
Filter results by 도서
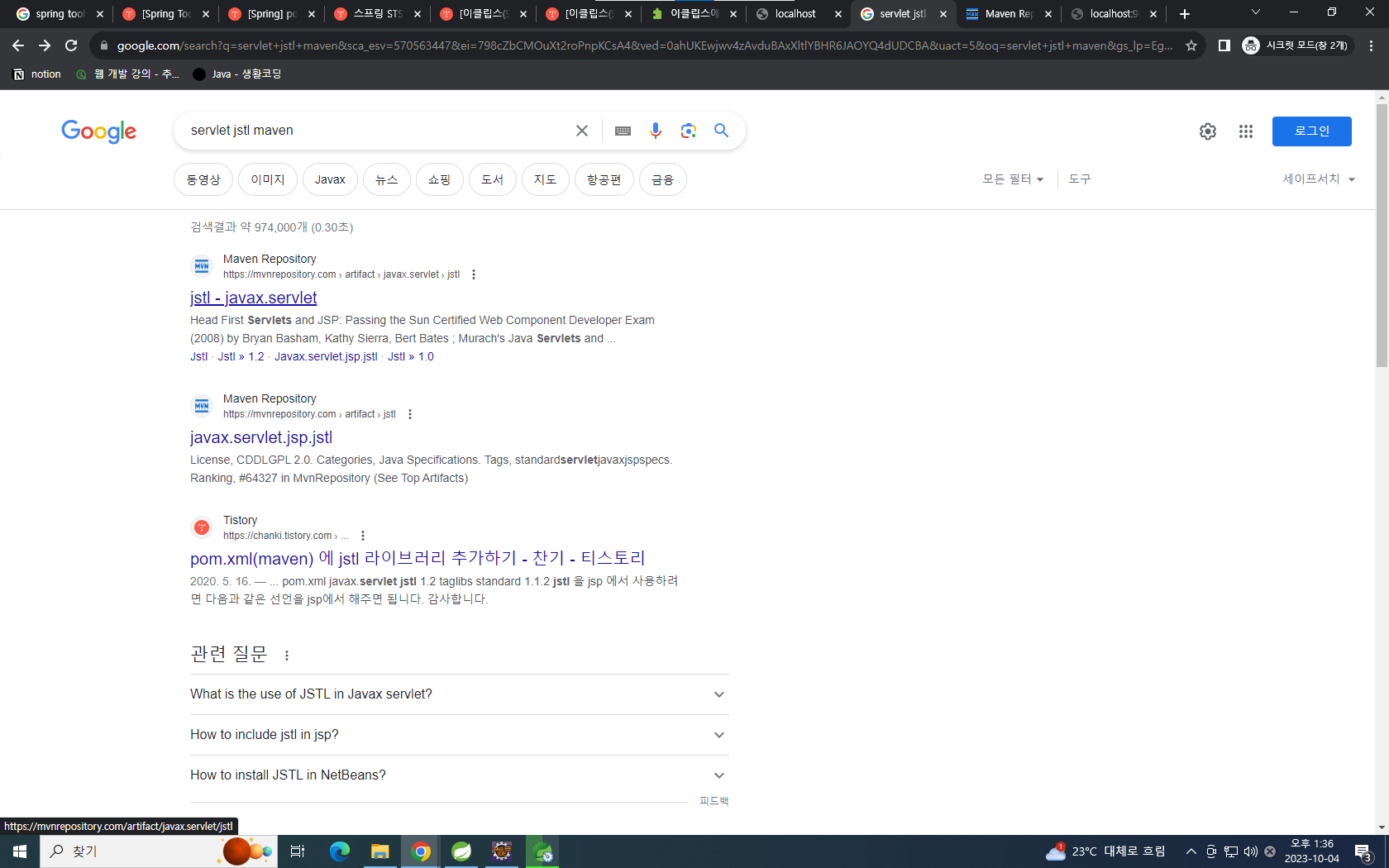coord(493,179)
